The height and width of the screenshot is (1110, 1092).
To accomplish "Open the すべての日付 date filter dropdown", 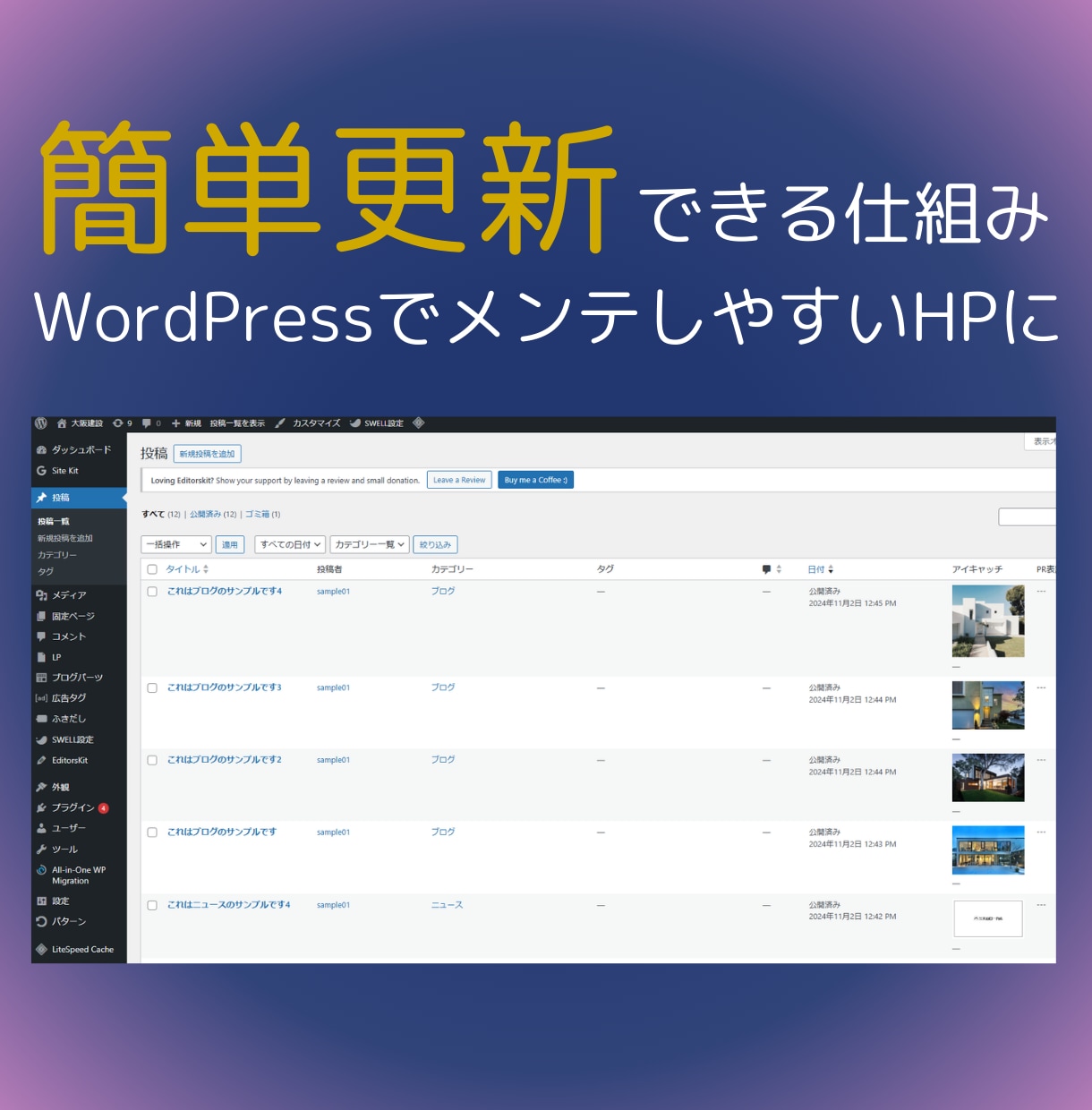I will pyautogui.click(x=290, y=544).
